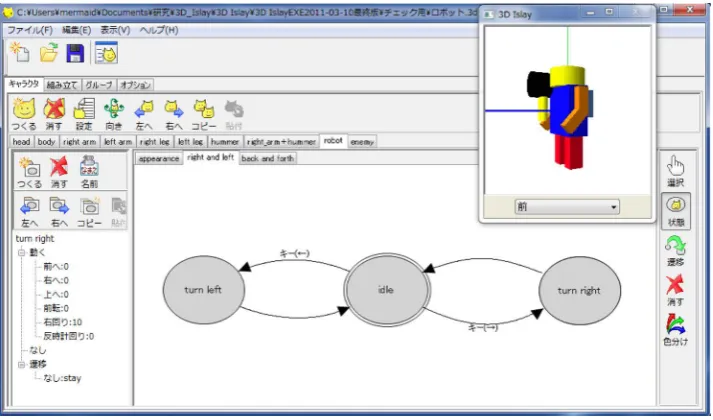
Task: Switch to the オプション tab
Action: coord(136,85)
